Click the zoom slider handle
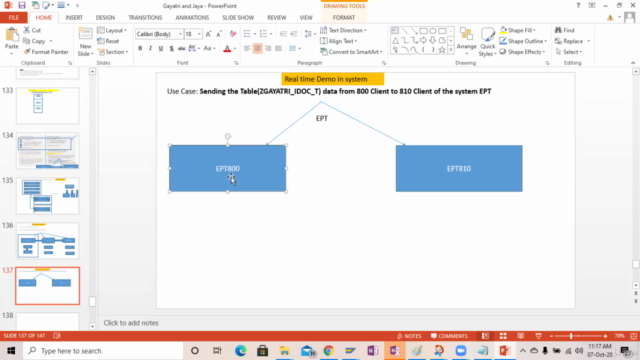Image resolution: width=640 pixels, height=360 pixels. coord(571,336)
